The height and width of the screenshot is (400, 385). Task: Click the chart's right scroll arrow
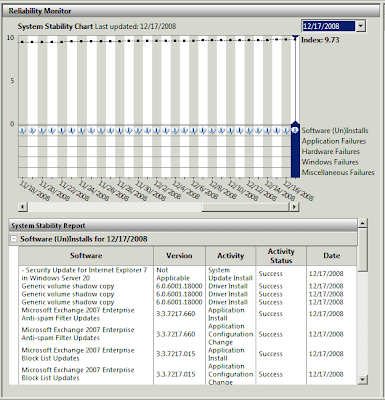click(294, 207)
